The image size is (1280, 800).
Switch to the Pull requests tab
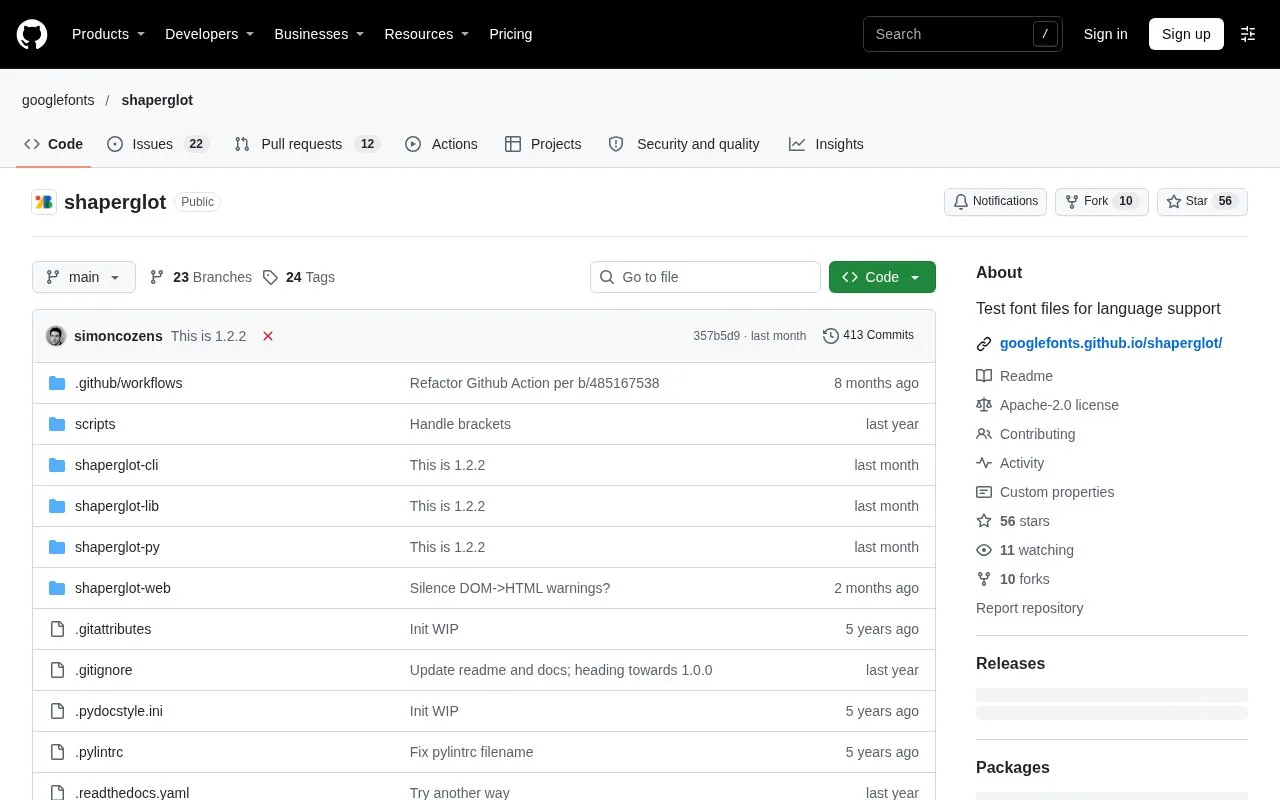coord(306,144)
